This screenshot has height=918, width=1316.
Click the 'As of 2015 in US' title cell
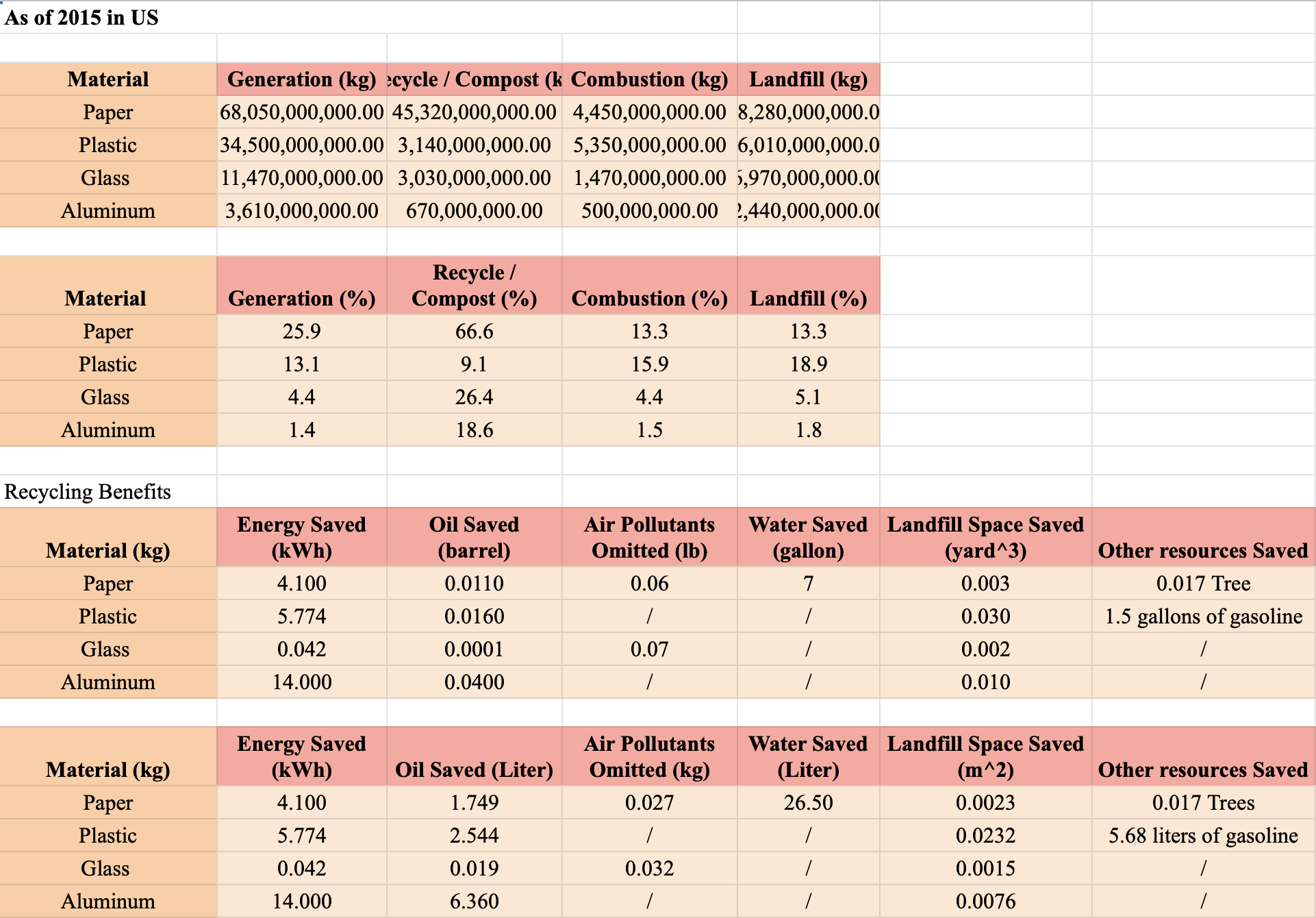coord(81,18)
